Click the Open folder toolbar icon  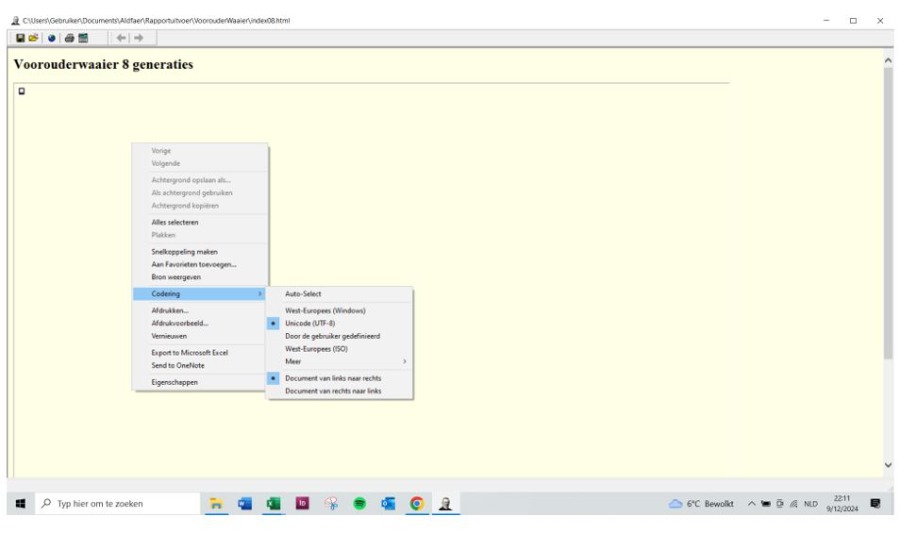(x=34, y=37)
